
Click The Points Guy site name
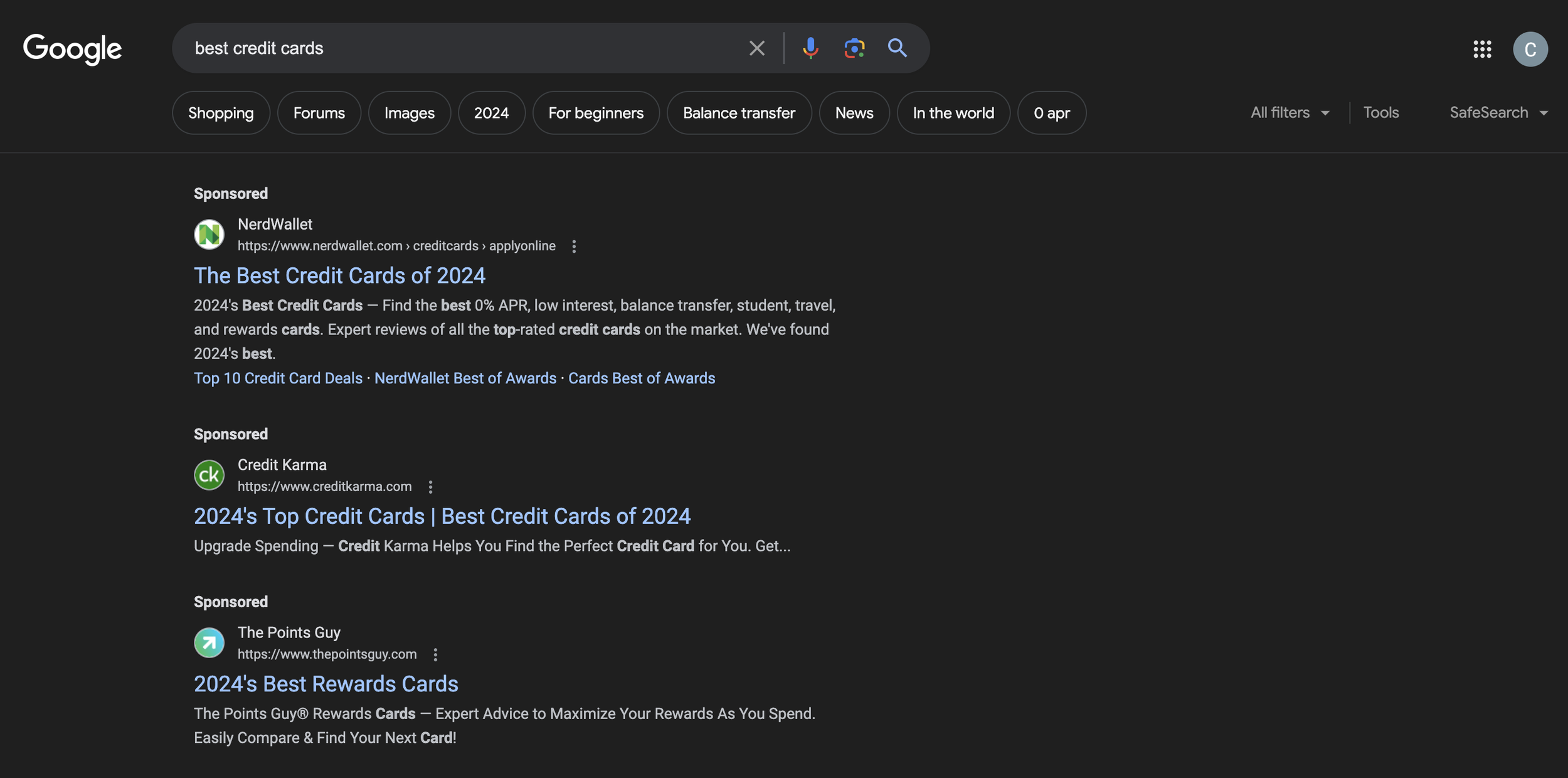point(289,632)
